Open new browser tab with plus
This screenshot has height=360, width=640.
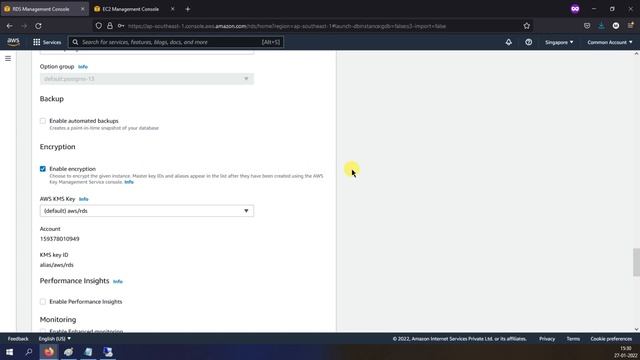(x=188, y=9)
